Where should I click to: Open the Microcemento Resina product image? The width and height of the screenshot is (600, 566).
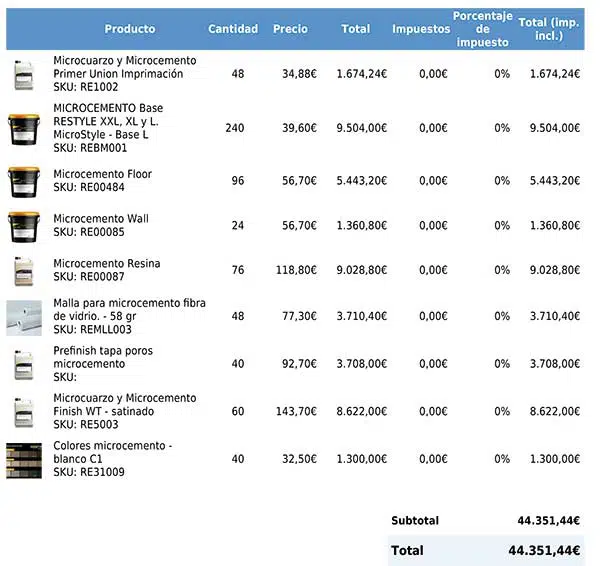pyautogui.click(x=24, y=271)
